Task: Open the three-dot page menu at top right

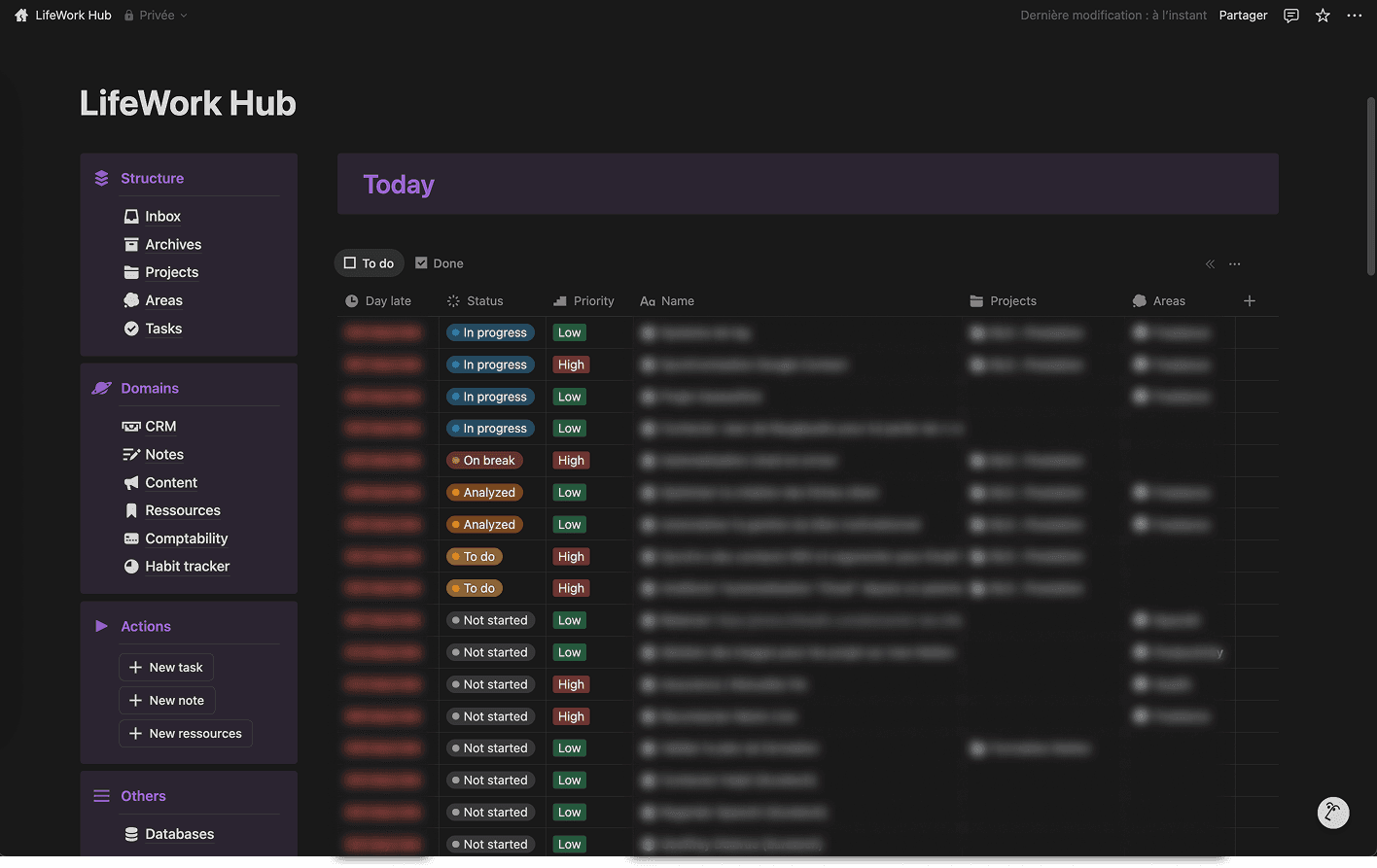Action: (x=1355, y=16)
